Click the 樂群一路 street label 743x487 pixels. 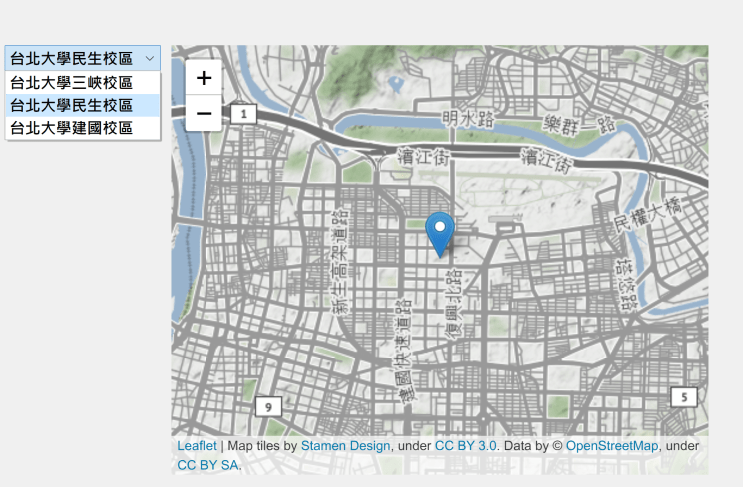pyautogui.click(x=578, y=125)
